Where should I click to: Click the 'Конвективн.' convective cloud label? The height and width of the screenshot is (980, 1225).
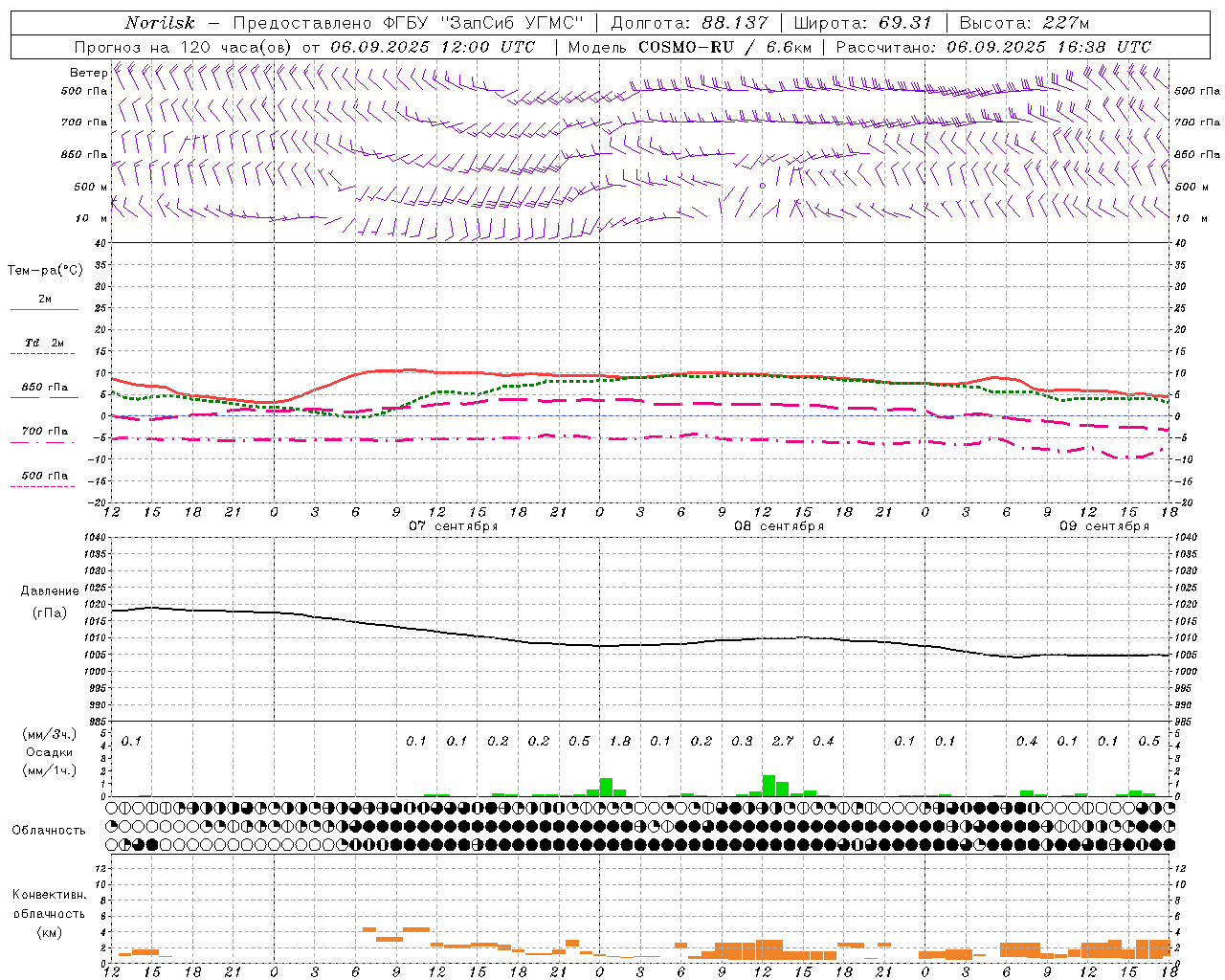(50, 895)
